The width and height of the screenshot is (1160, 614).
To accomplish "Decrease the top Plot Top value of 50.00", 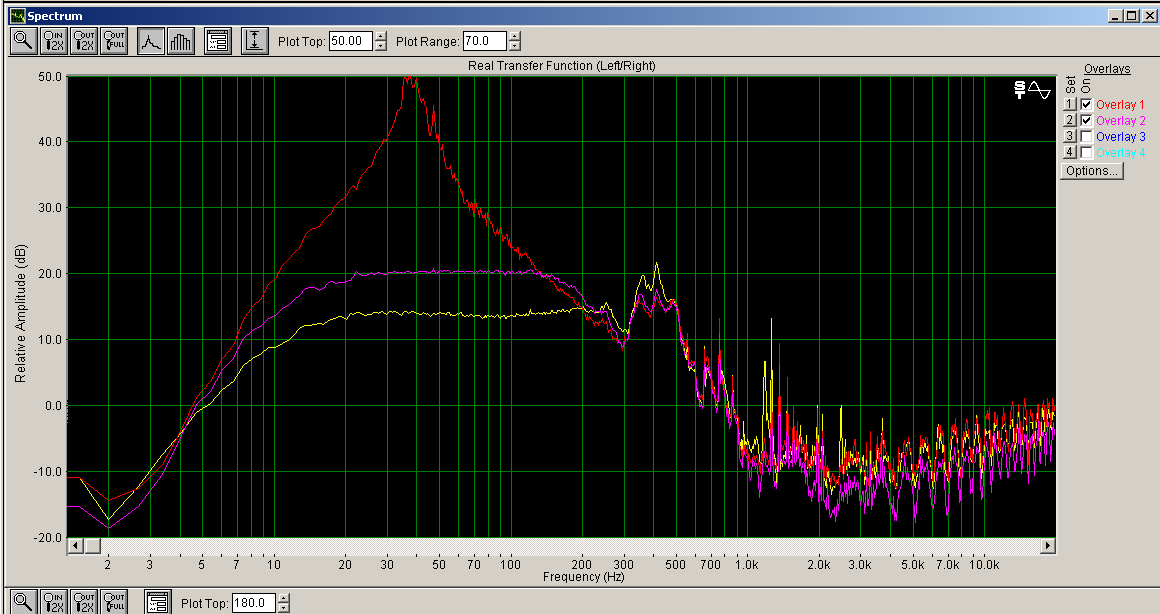I will point(380,46).
